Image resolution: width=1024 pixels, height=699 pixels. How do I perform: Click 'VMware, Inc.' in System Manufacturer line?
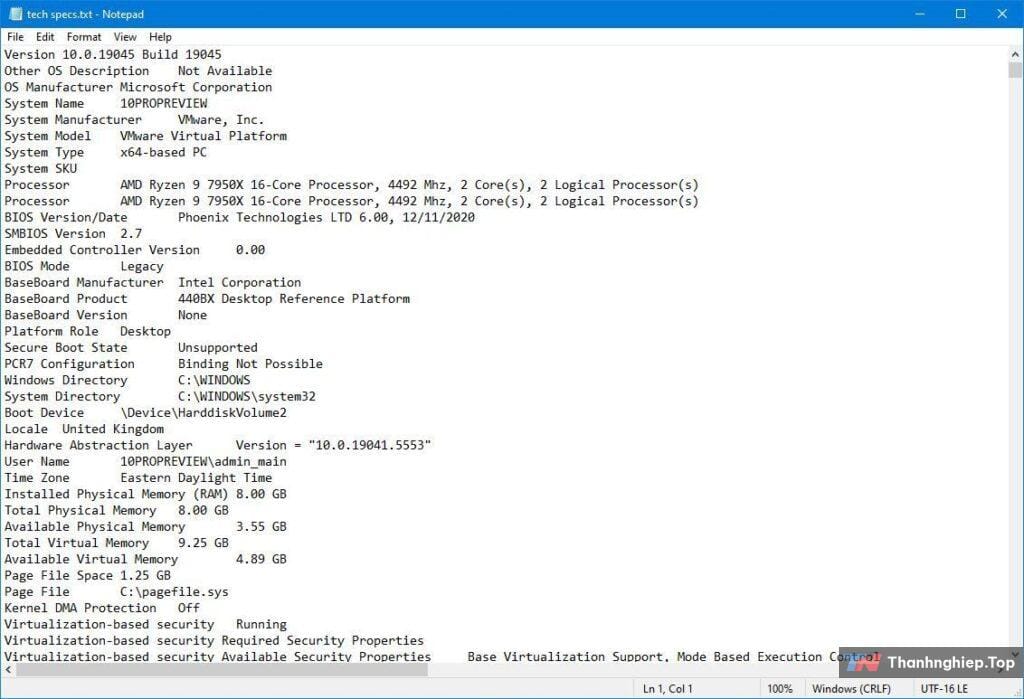[x=221, y=120]
